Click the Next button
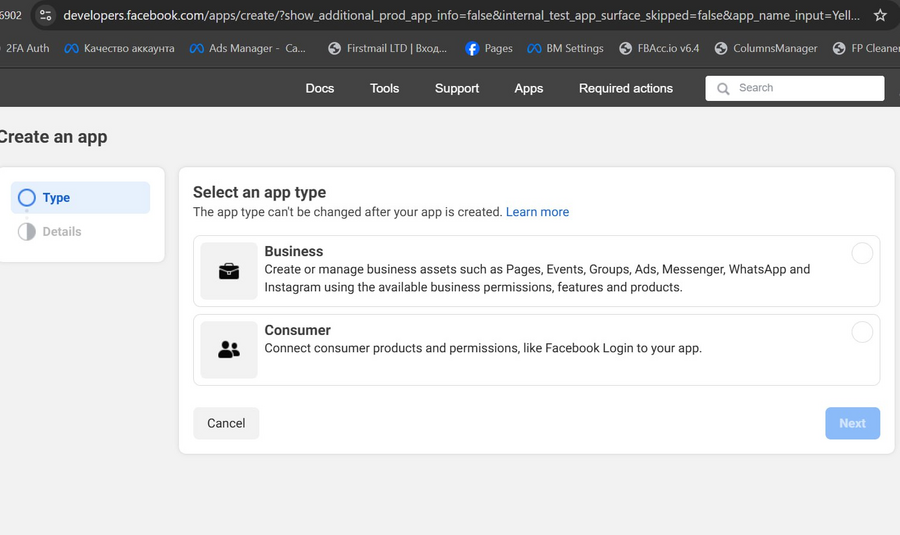900x535 pixels. (852, 423)
